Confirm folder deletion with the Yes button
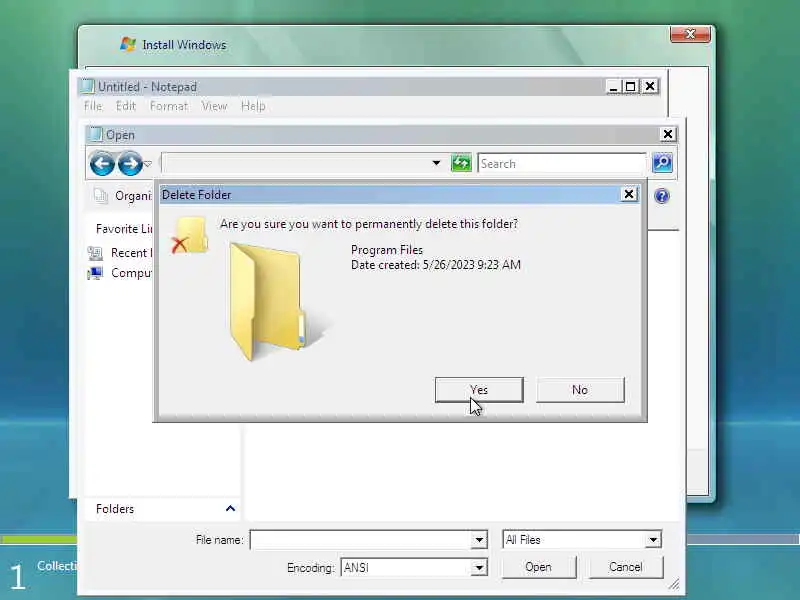This screenshot has height=600, width=800. pos(479,390)
